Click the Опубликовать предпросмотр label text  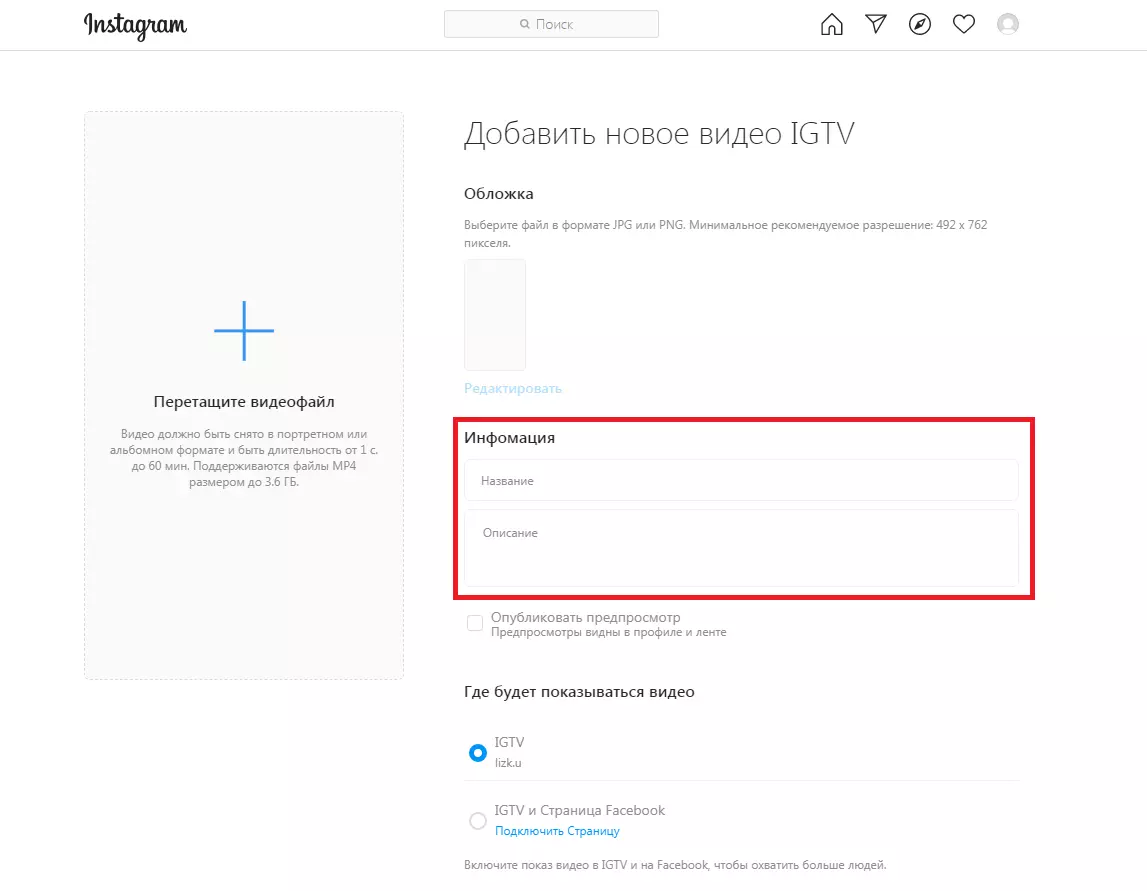click(585, 617)
